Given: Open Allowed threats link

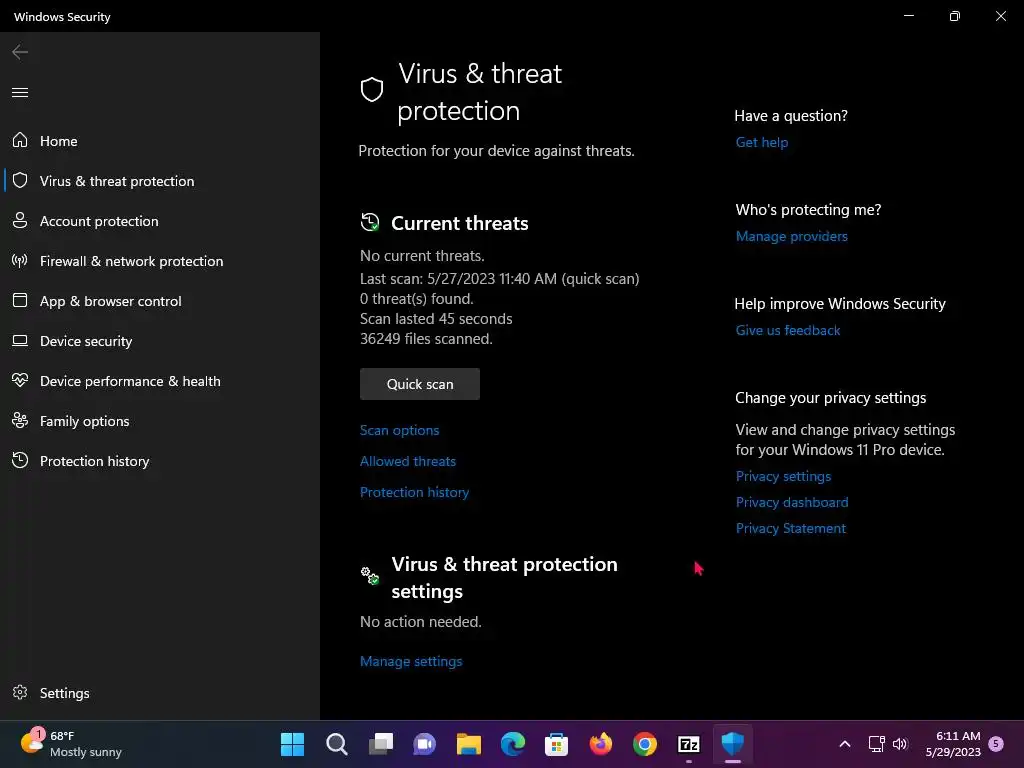Looking at the screenshot, I should point(408,461).
